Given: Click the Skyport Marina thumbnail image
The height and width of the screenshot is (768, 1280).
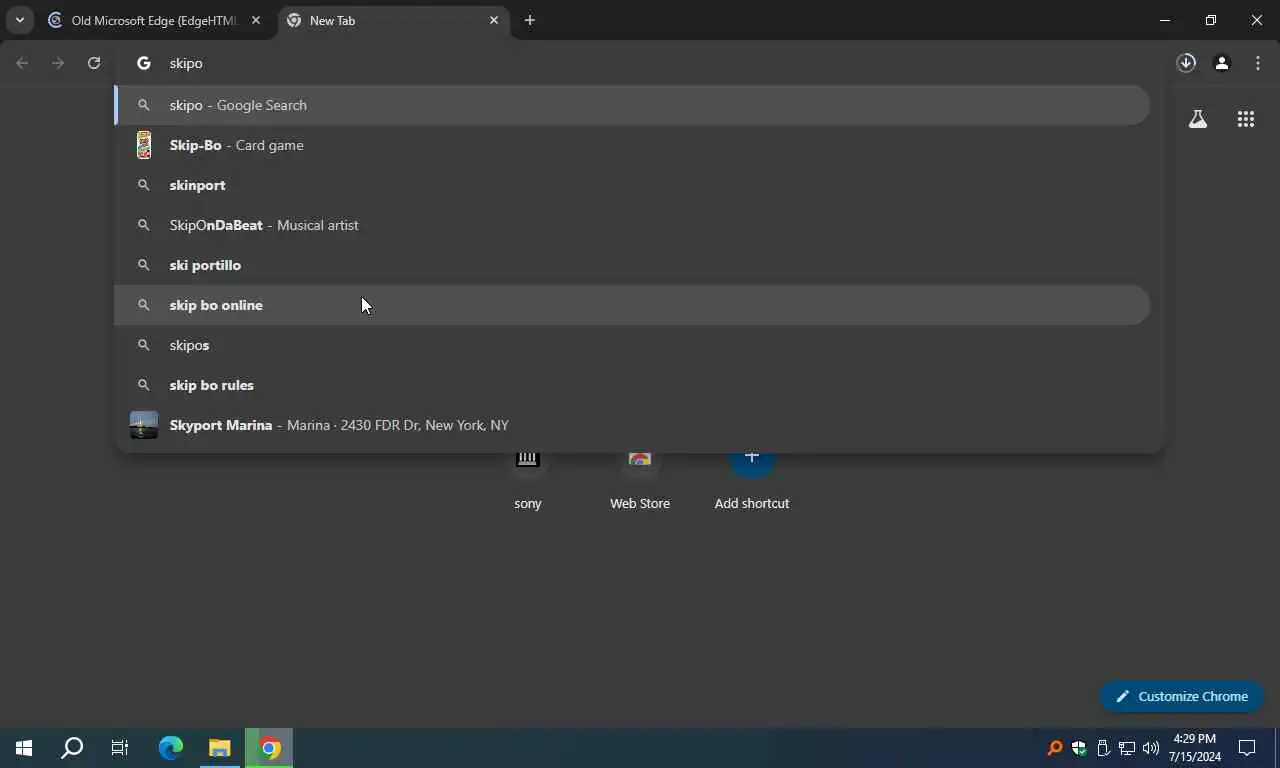Looking at the screenshot, I should [x=144, y=425].
